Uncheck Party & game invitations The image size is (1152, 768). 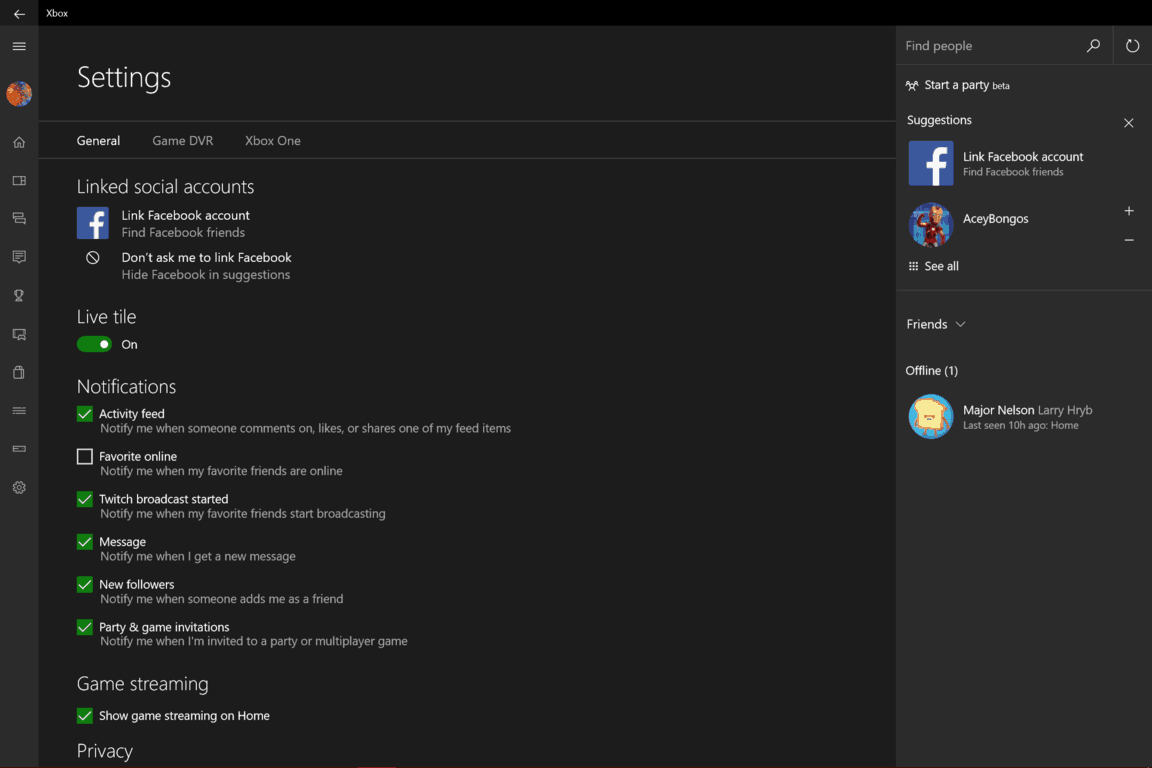(x=84, y=627)
